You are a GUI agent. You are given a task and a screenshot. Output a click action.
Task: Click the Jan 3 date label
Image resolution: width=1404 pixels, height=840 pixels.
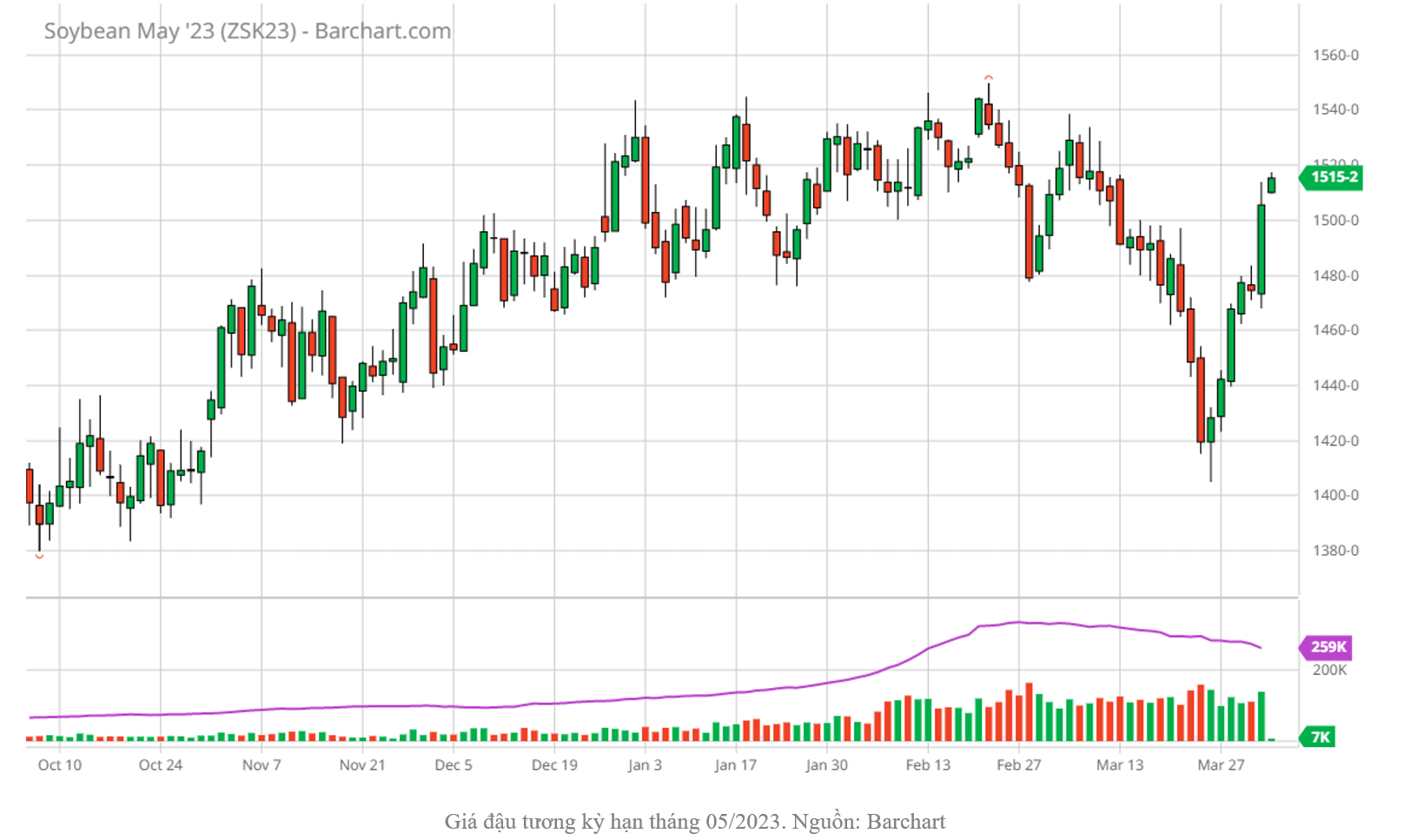[x=645, y=765]
